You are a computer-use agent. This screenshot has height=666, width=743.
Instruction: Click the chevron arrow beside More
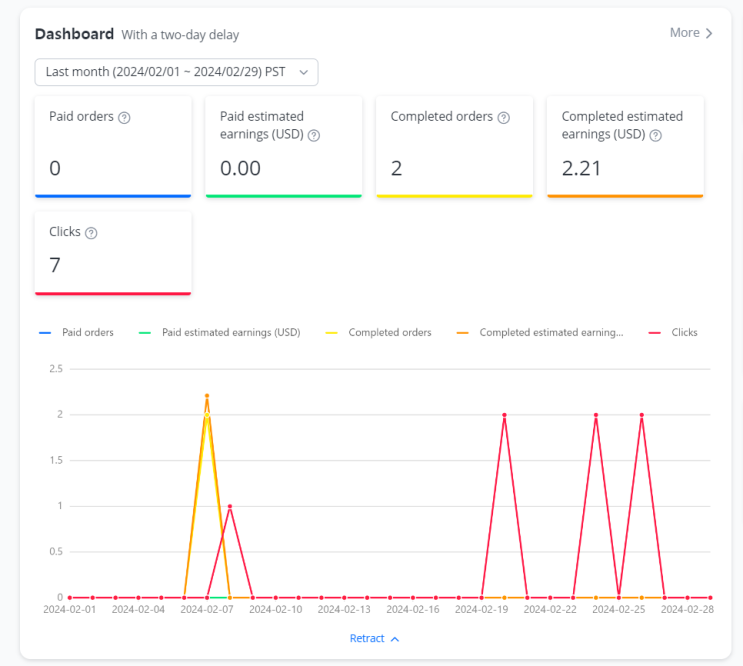[x=709, y=33]
